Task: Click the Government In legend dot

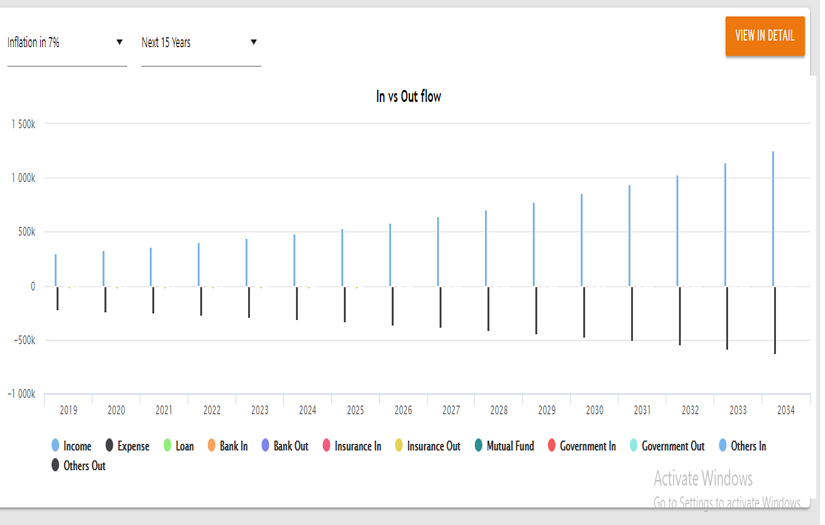Action: point(551,446)
